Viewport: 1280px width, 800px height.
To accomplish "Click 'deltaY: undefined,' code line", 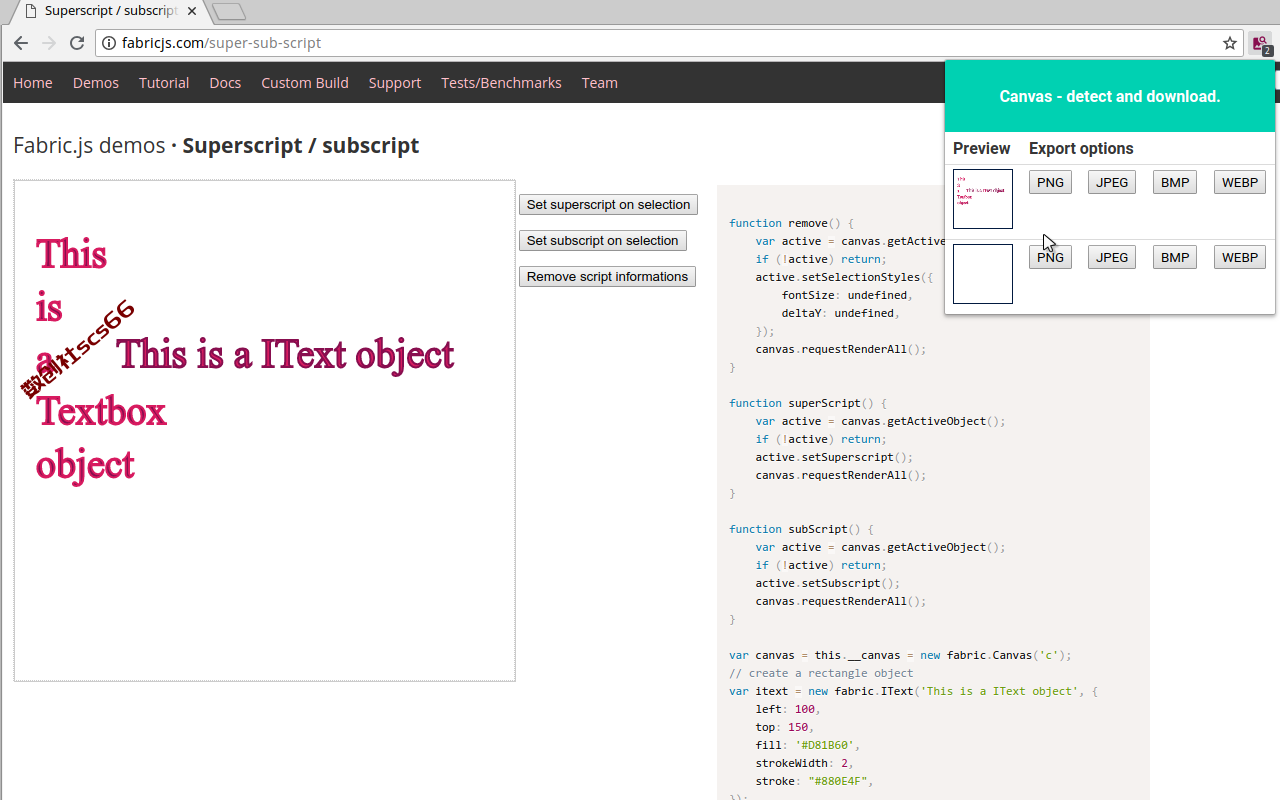I will click(x=841, y=313).
